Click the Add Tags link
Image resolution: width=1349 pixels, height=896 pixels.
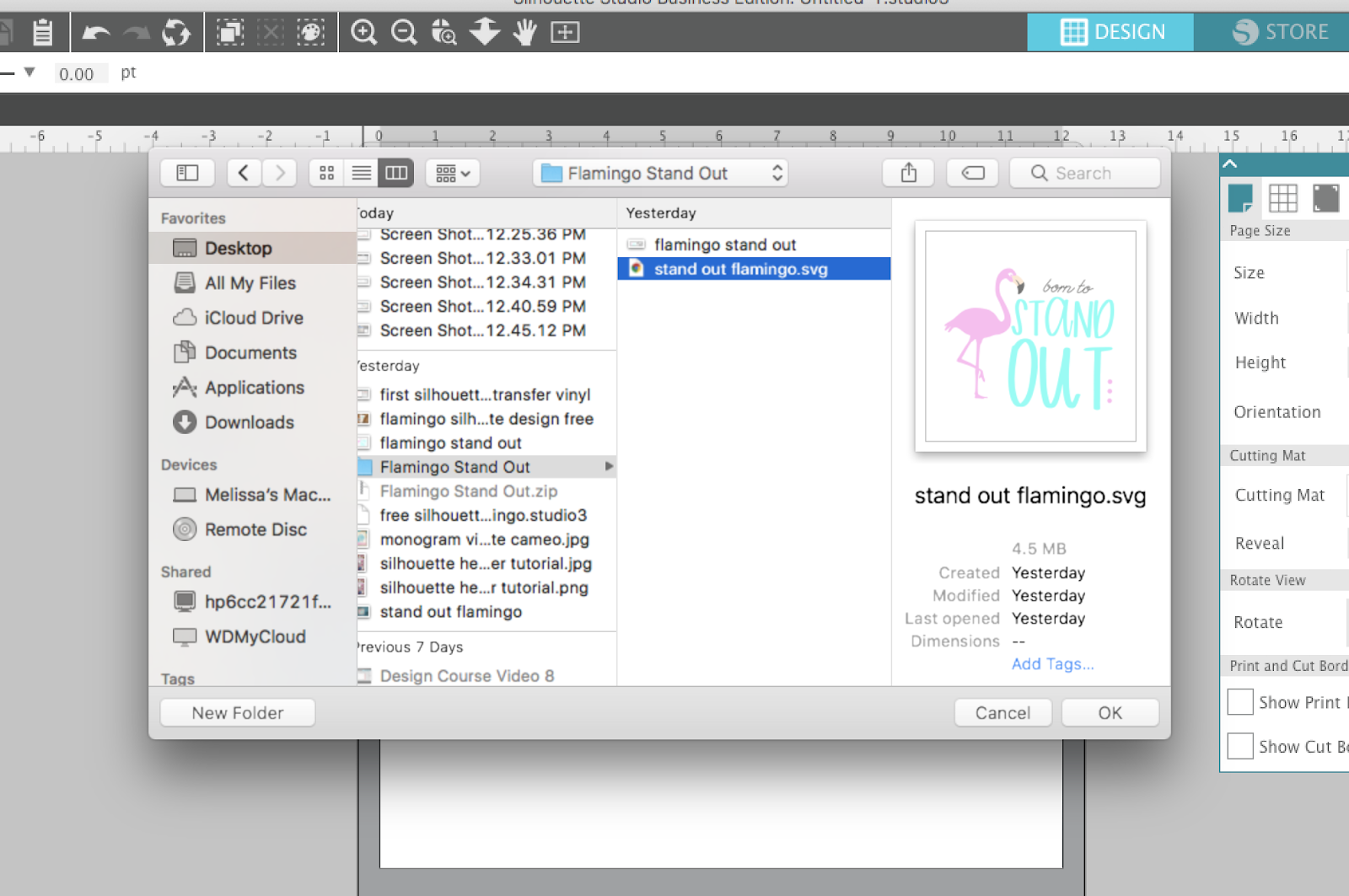[1052, 664]
